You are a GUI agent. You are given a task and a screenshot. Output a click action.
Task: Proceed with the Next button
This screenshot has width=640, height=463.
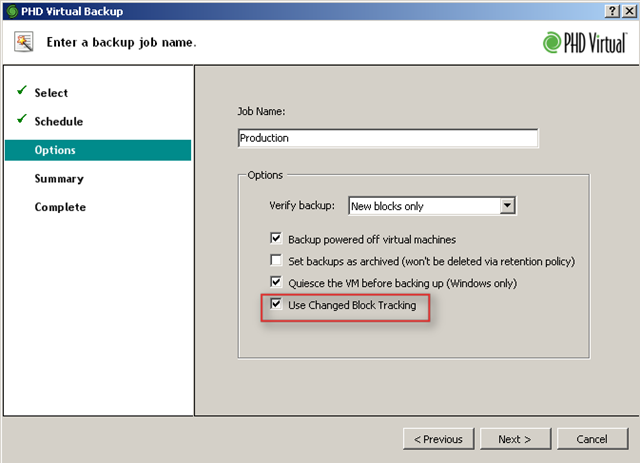(514, 439)
